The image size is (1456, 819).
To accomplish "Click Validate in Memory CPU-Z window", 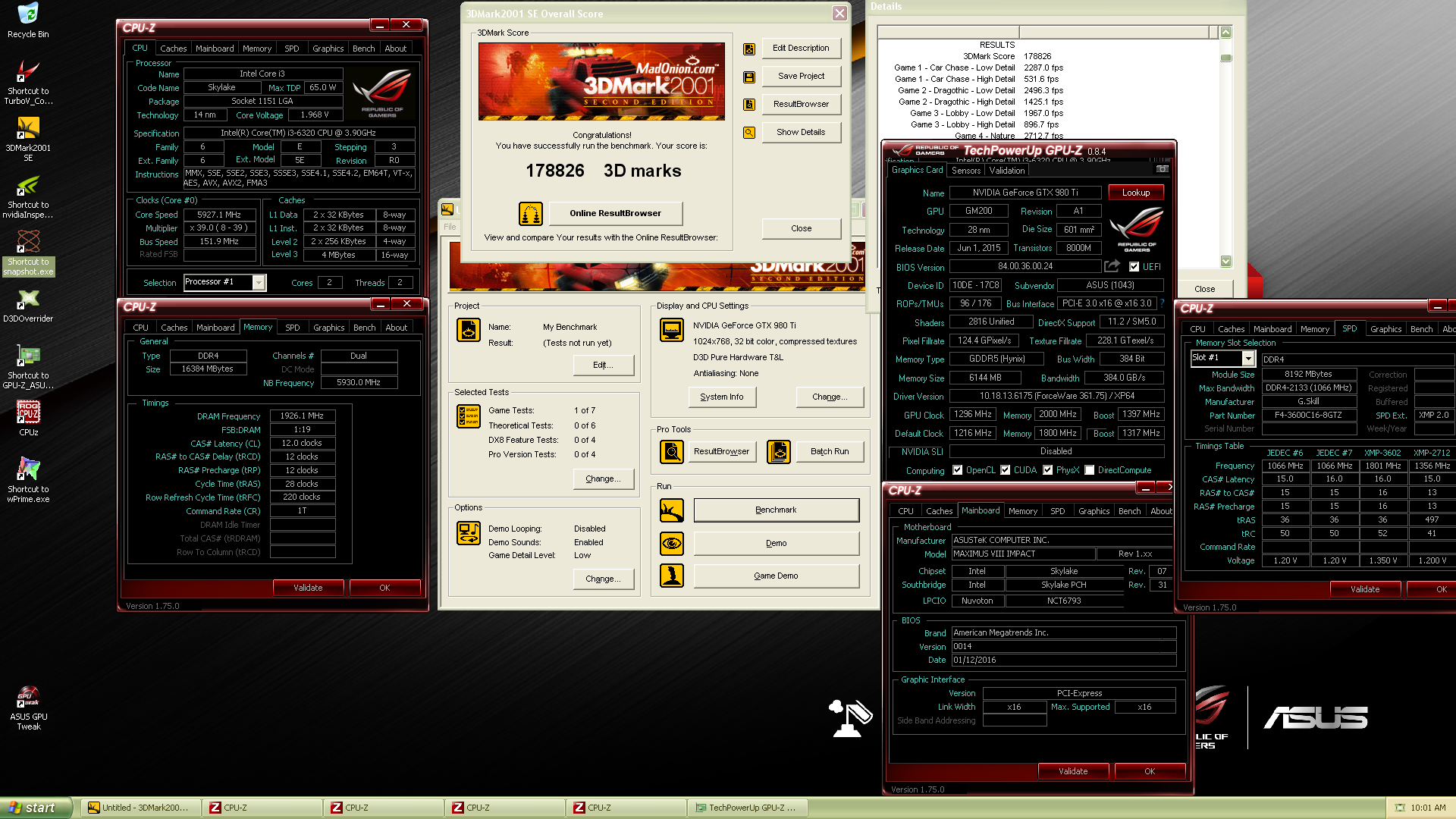I will pyautogui.click(x=308, y=588).
